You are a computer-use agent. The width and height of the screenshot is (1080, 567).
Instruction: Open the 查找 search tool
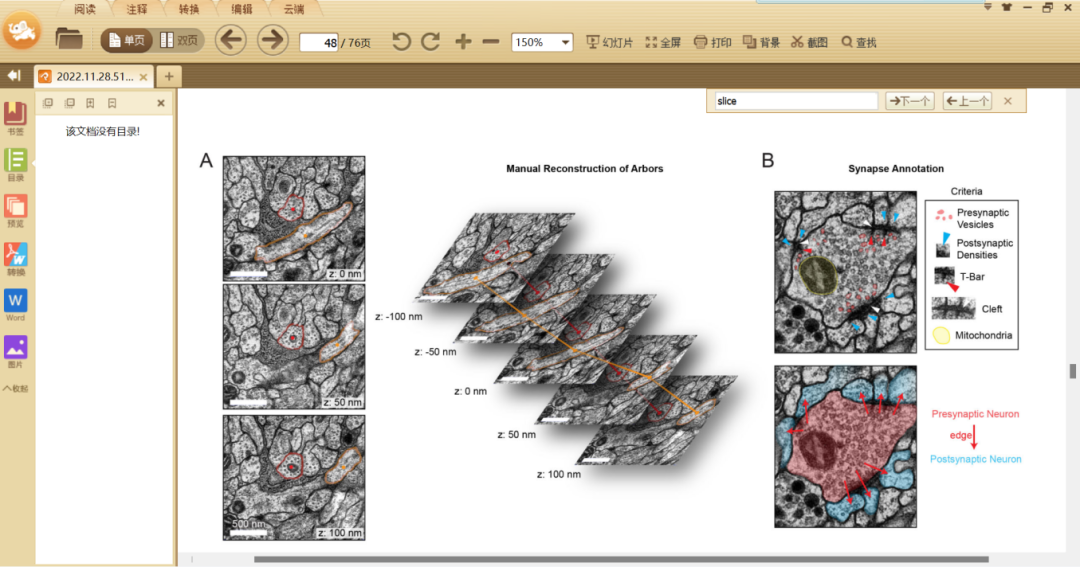859,42
